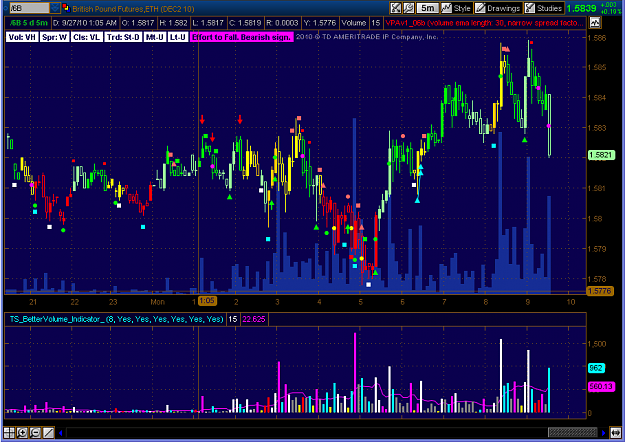
Task: Open the Style menu
Action: [456, 8]
